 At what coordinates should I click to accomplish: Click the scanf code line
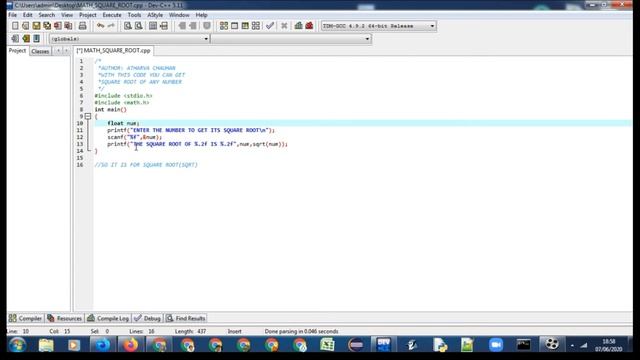pos(135,137)
